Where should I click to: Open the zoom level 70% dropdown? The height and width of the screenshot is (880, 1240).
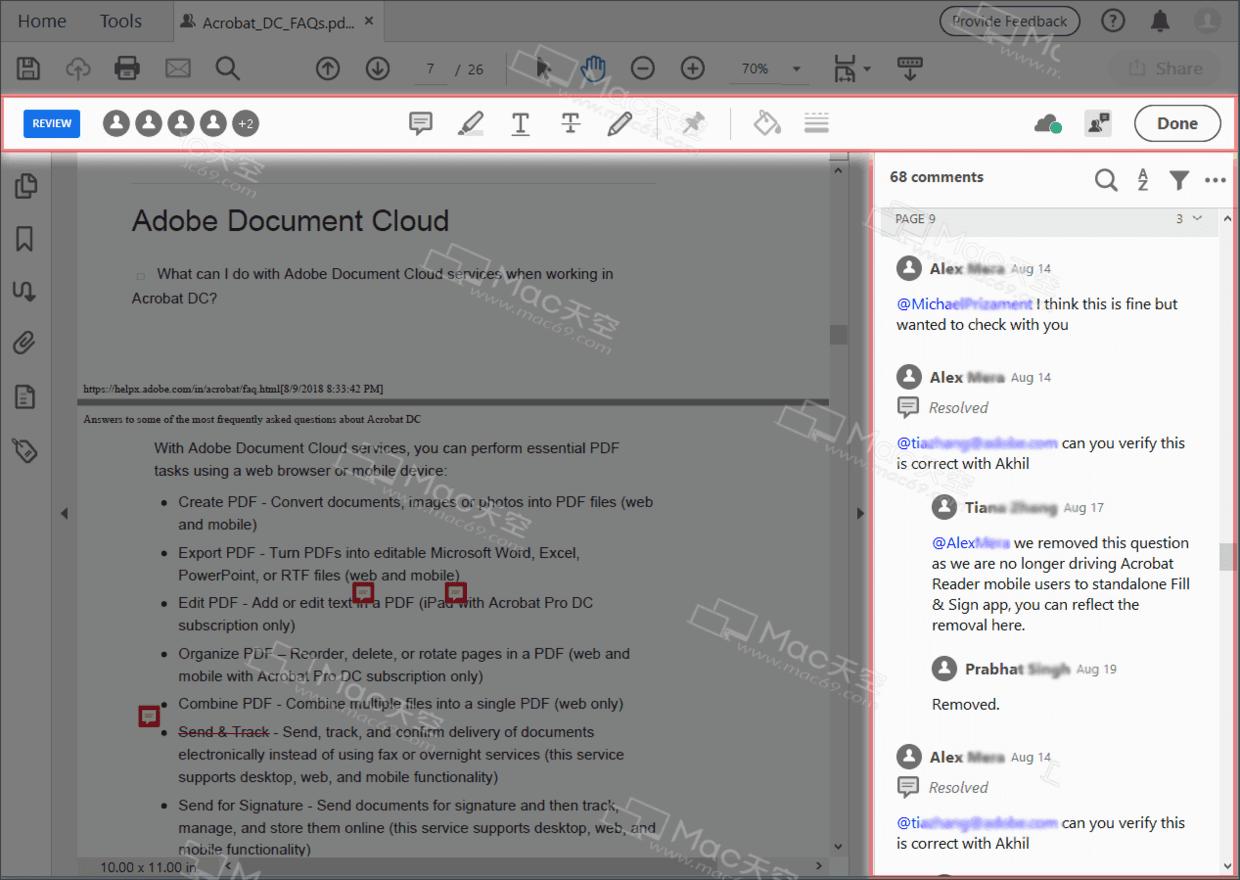770,68
